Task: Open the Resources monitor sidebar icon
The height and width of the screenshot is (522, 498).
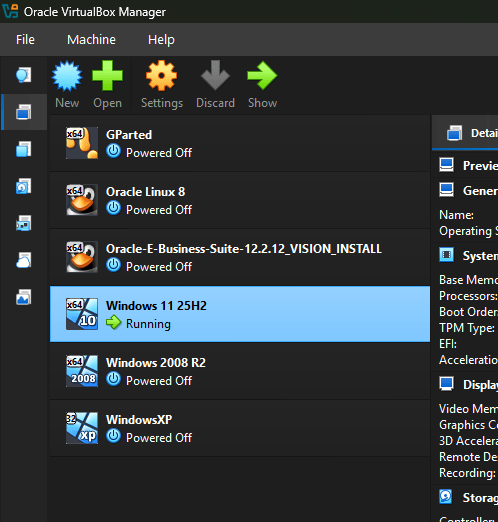Action: click(x=23, y=297)
